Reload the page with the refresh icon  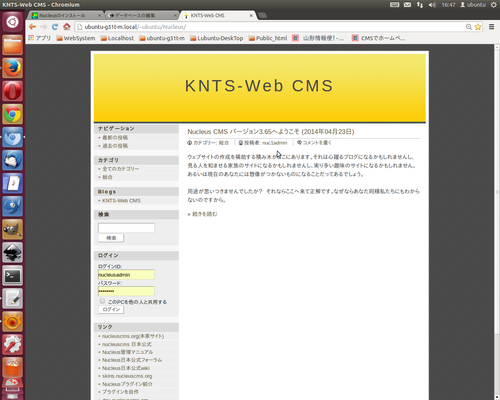[x=55, y=27]
